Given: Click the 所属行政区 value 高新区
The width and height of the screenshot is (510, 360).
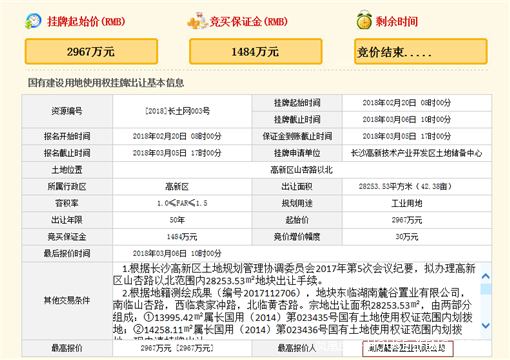Looking at the screenshot, I should click(177, 187).
